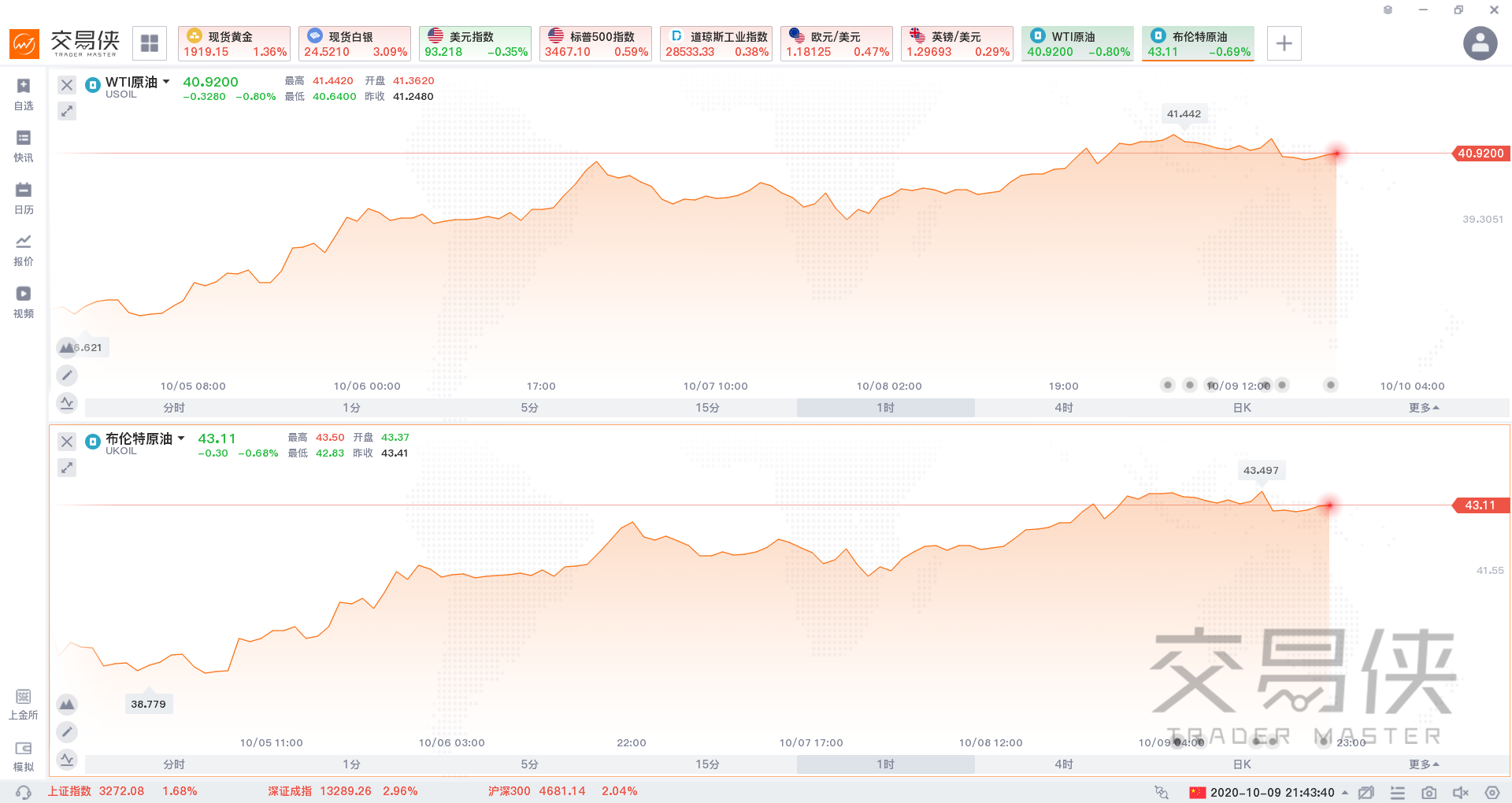Open 快讯 news flash in sidebar
The width and height of the screenshot is (1512, 803).
tap(24, 146)
